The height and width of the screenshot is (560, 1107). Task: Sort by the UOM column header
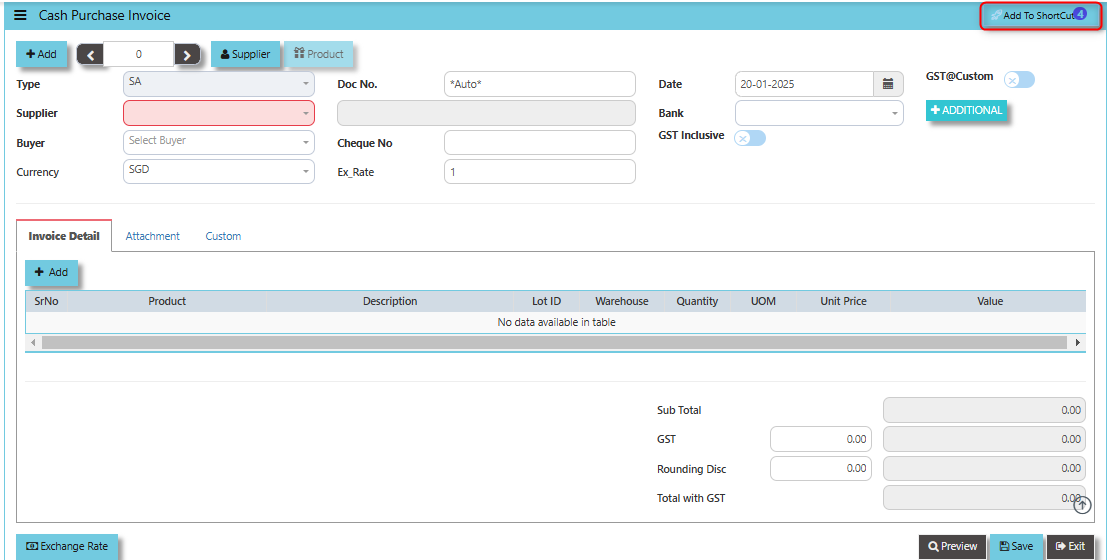click(763, 301)
